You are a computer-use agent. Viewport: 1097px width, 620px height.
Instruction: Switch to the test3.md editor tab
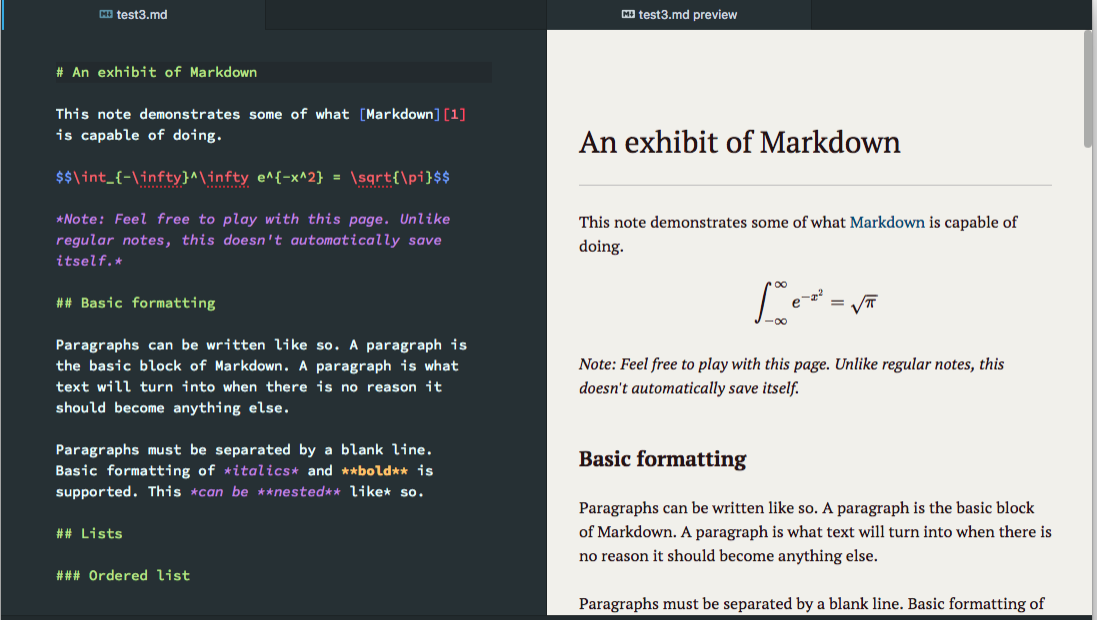pos(133,14)
